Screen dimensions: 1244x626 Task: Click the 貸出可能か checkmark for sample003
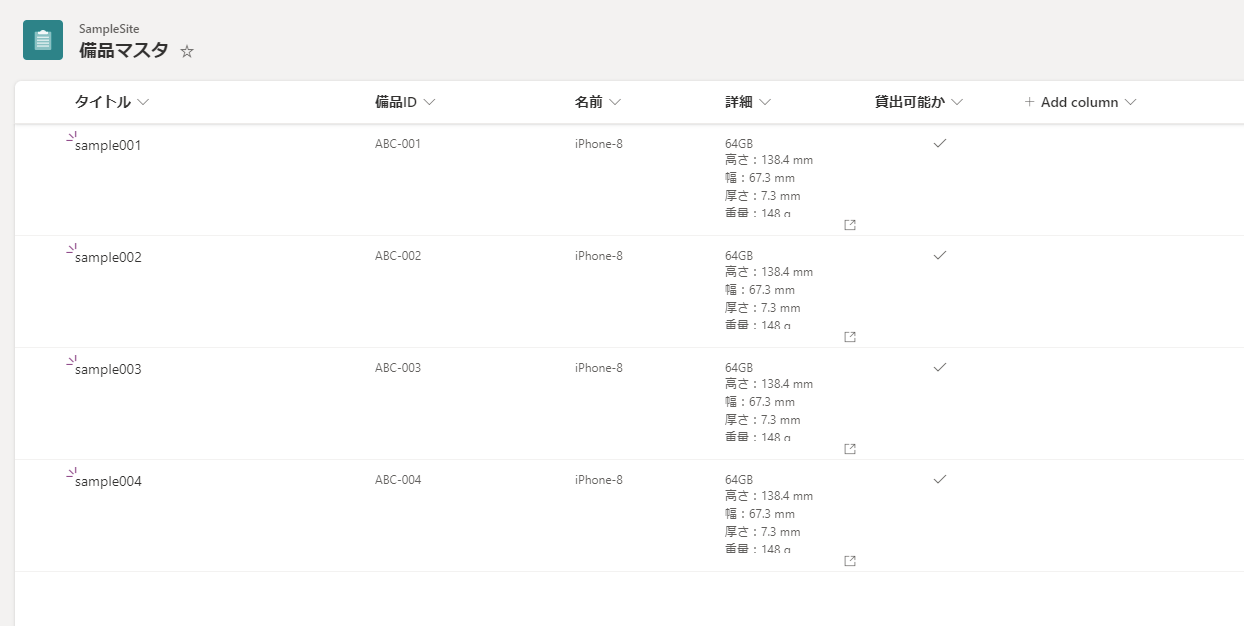point(940,368)
